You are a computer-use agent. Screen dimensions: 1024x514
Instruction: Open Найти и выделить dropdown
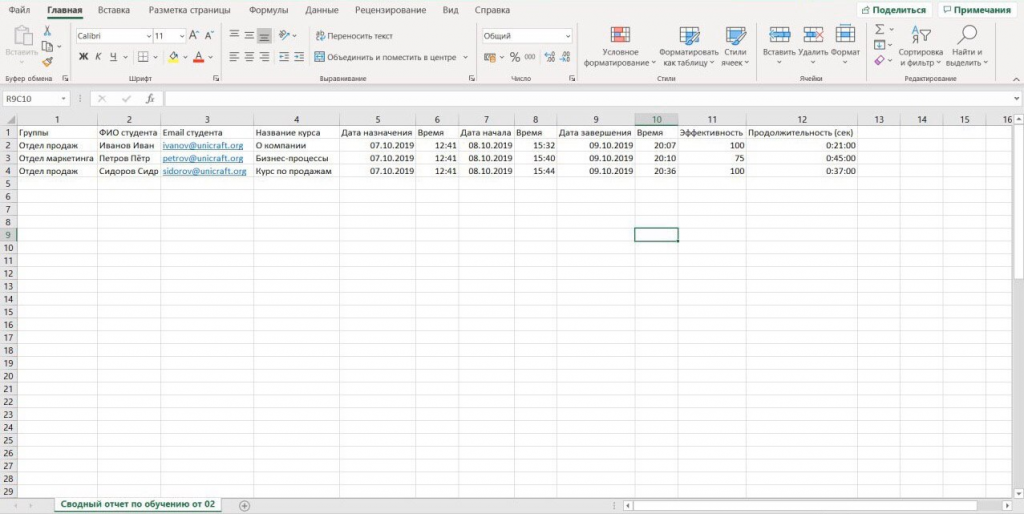(967, 46)
